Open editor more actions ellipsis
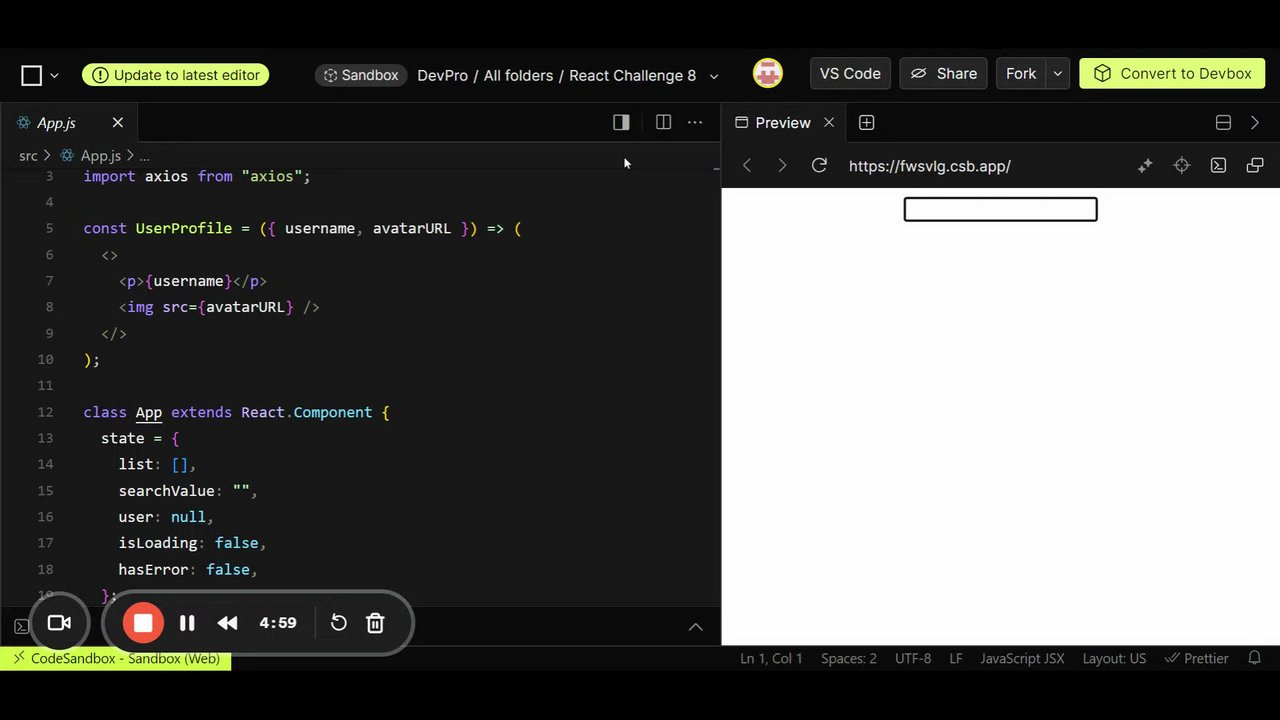Screen dimensions: 1280x720 [695, 122]
